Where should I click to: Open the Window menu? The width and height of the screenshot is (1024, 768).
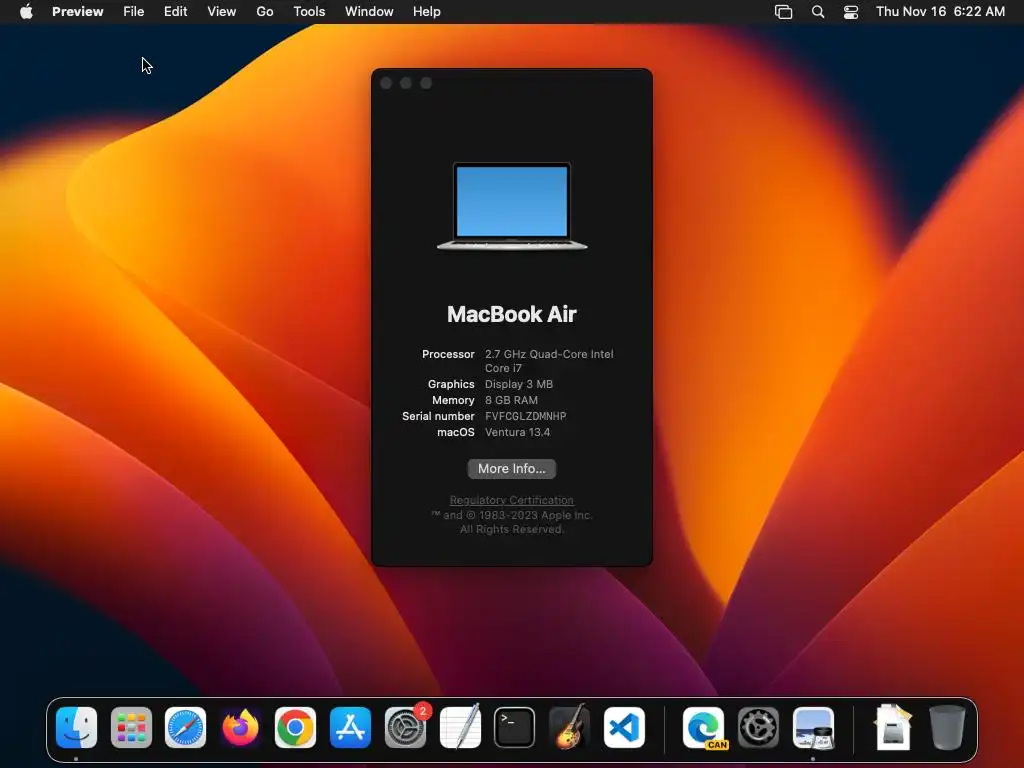[x=369, y=12]
